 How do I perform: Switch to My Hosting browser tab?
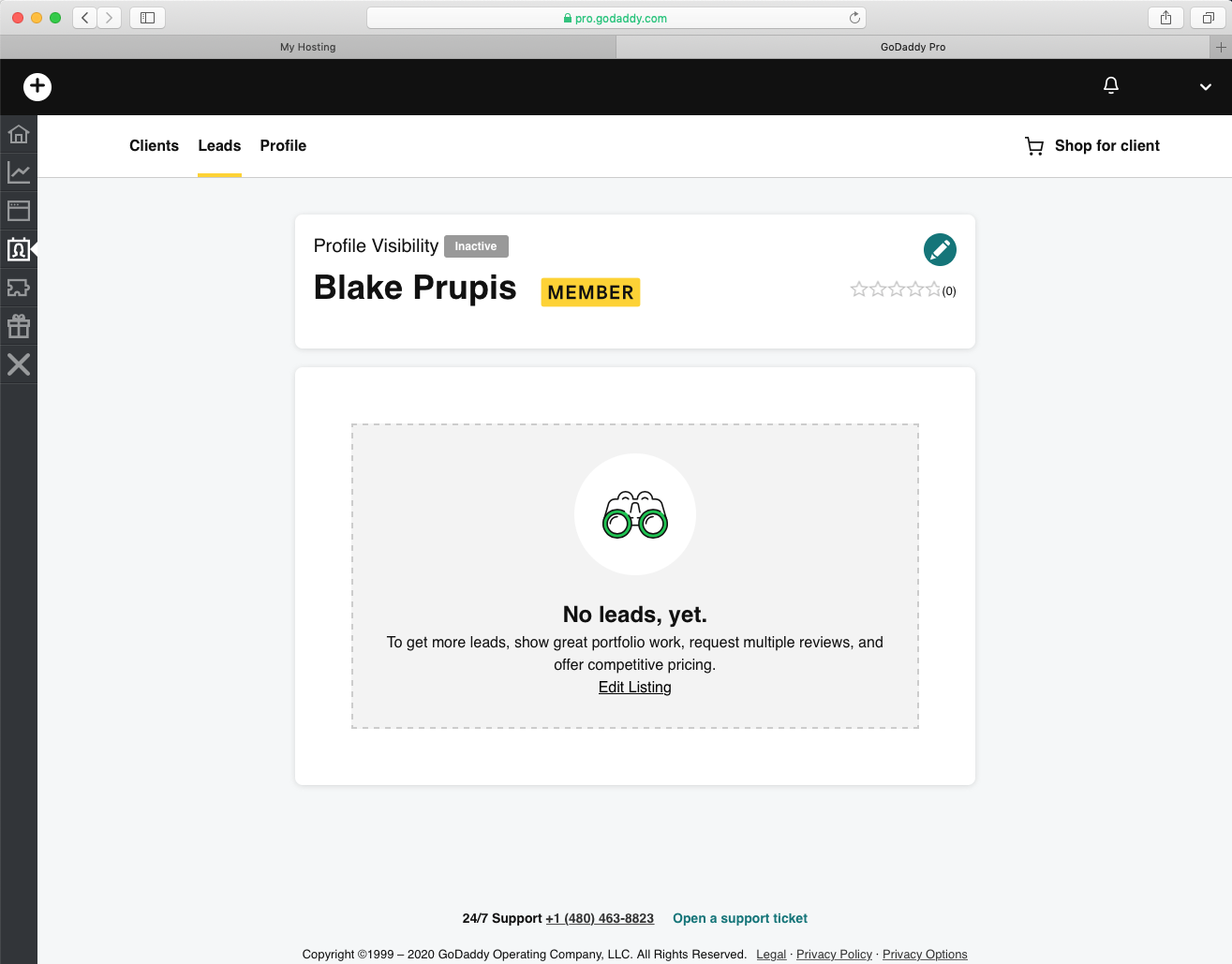[x=307, y=47]
